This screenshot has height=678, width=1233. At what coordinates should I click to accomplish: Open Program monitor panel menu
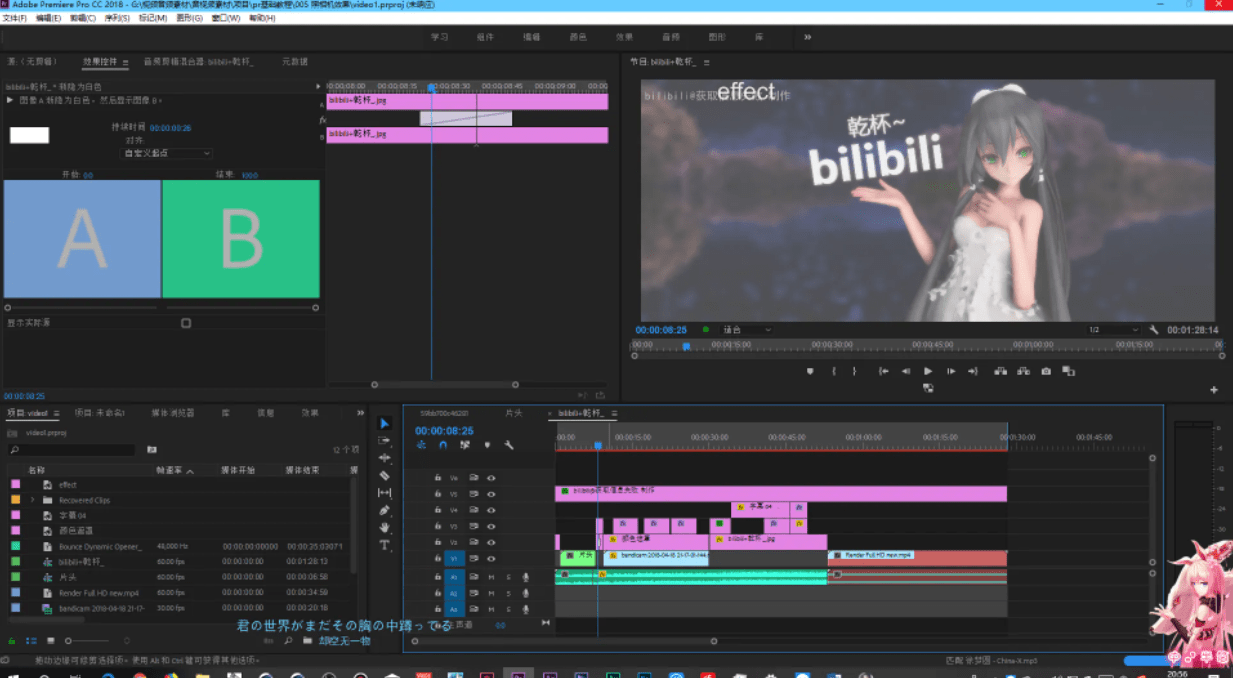[706, 62]
